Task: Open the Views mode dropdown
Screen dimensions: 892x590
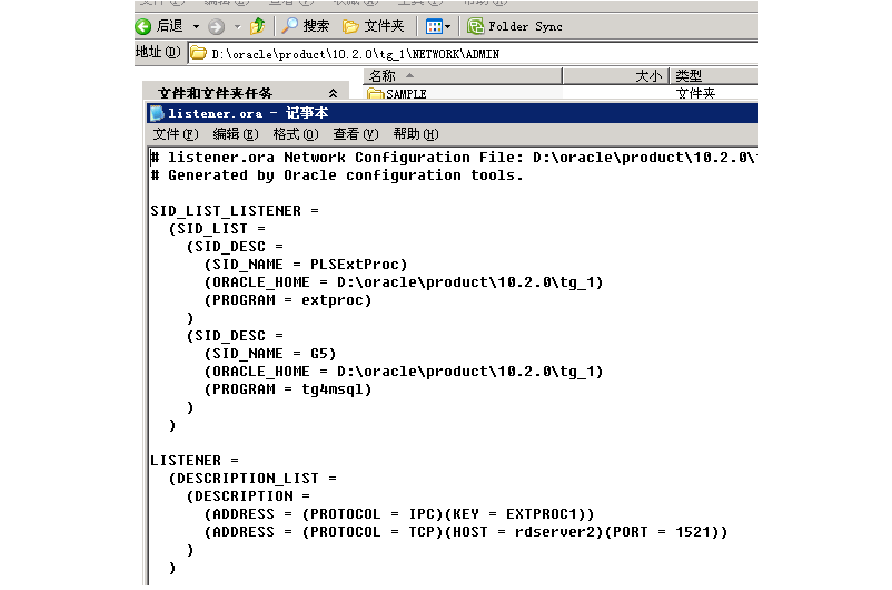Action: [438, 26]
